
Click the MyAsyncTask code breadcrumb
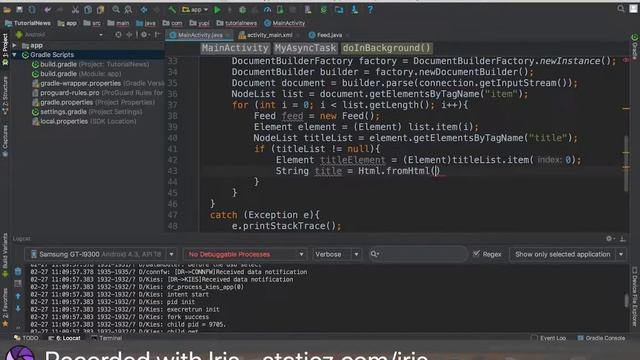point(305,48)
